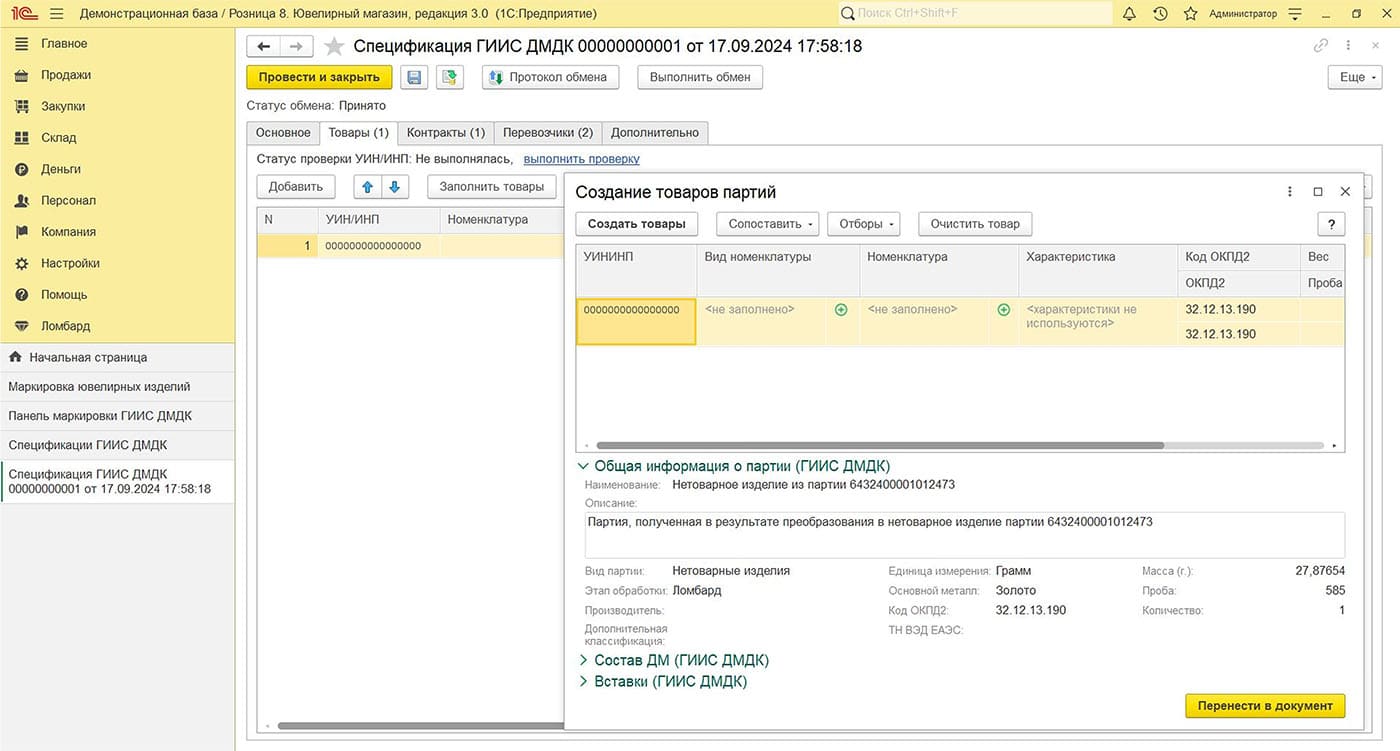The height and width of the screenshot is (751, 1400).
Task: Open favorites star in the top bar
Action: (x=1190, y=14)
